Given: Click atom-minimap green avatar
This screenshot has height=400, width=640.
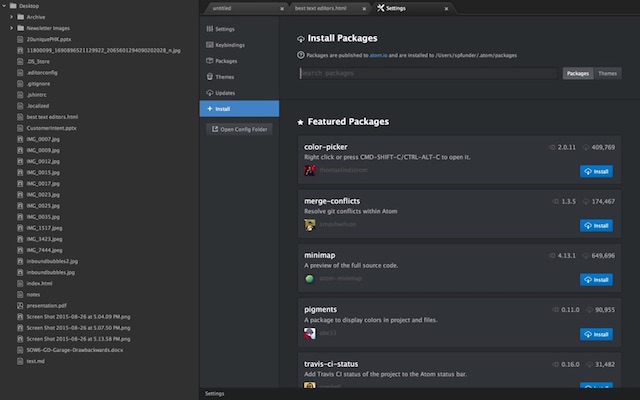Looking at the screenshot, I should pyautogui.click(x=309, y=279).
